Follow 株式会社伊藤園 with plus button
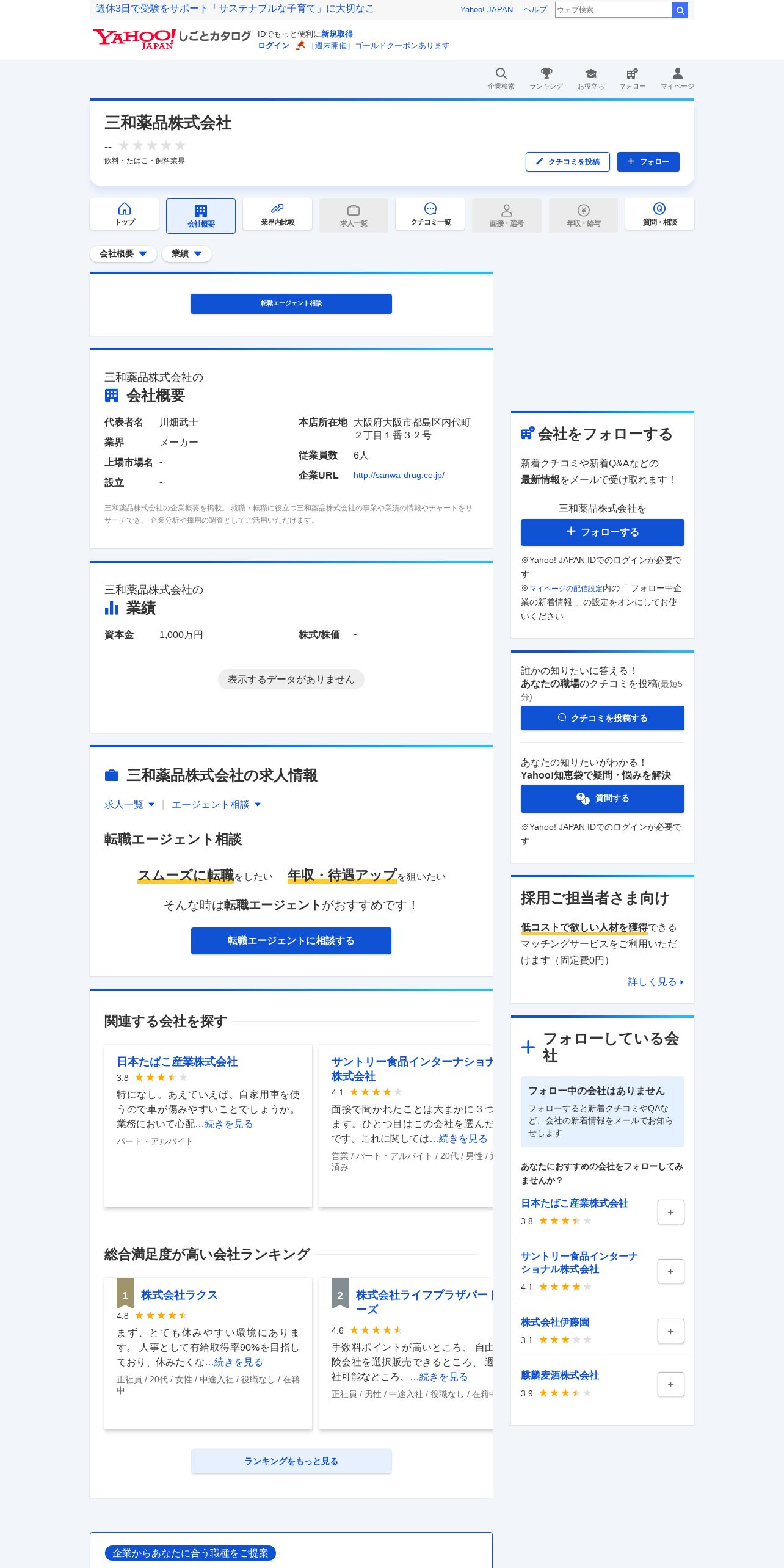The image size is (784, 1568). click(x=670, y=1331)
